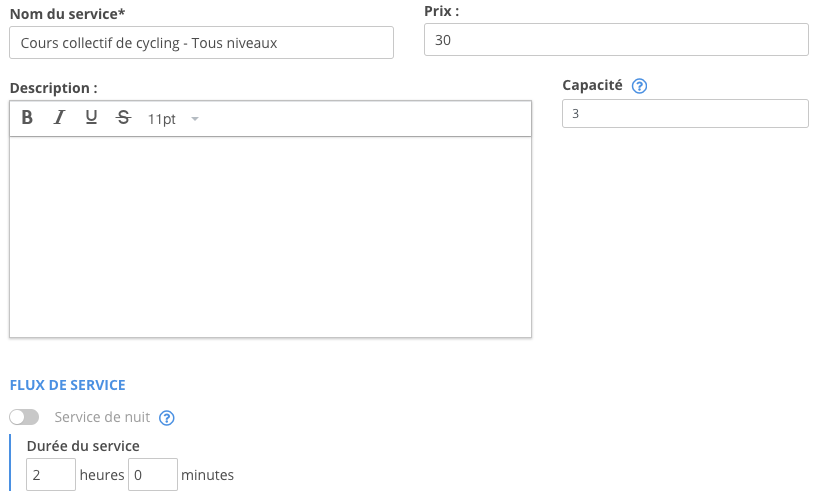Enable underline formatting in the editor
The image size is (827, 499).
(x=91, y=118)
